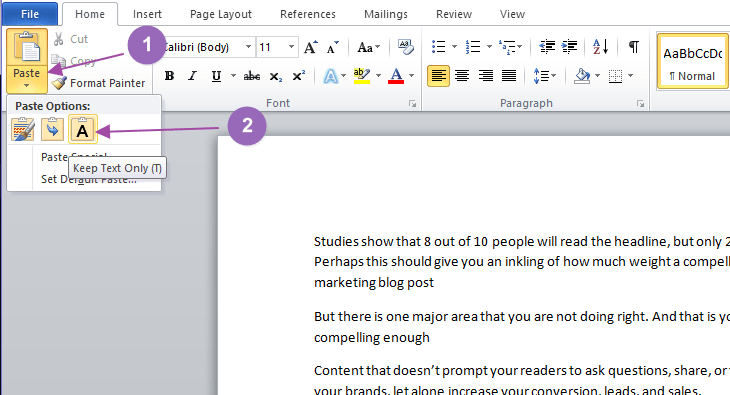
Task: Click the paragraph starting 'Studies show that'
Action: click(521, 262)
